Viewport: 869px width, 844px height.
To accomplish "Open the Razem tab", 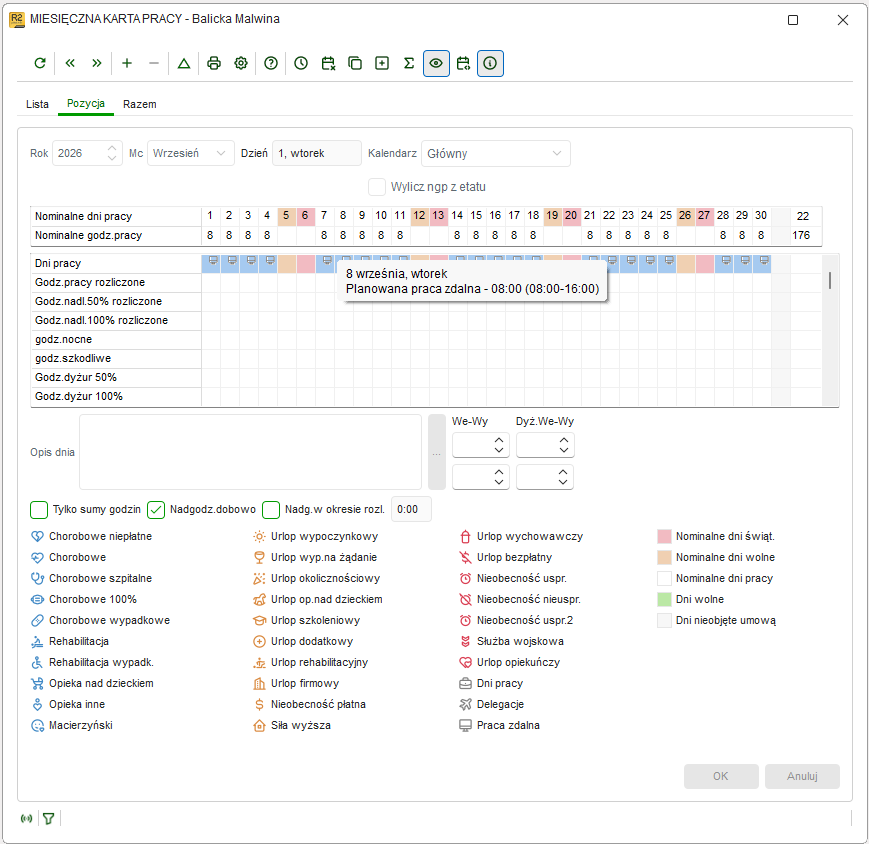I will click(x=140, y=104).
